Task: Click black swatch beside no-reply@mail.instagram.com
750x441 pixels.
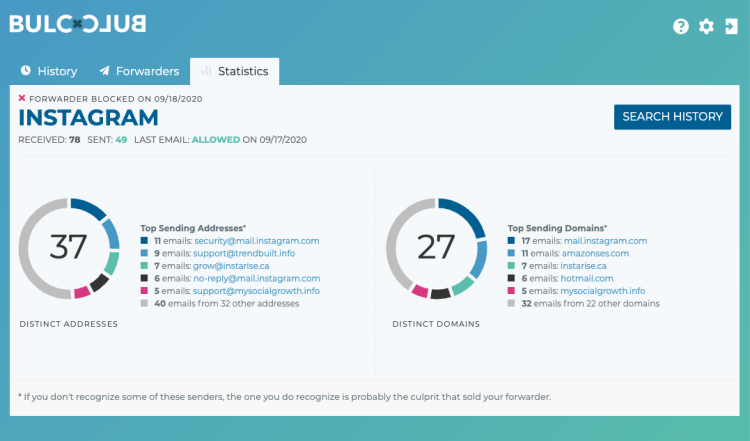Action: pos(144,278)
